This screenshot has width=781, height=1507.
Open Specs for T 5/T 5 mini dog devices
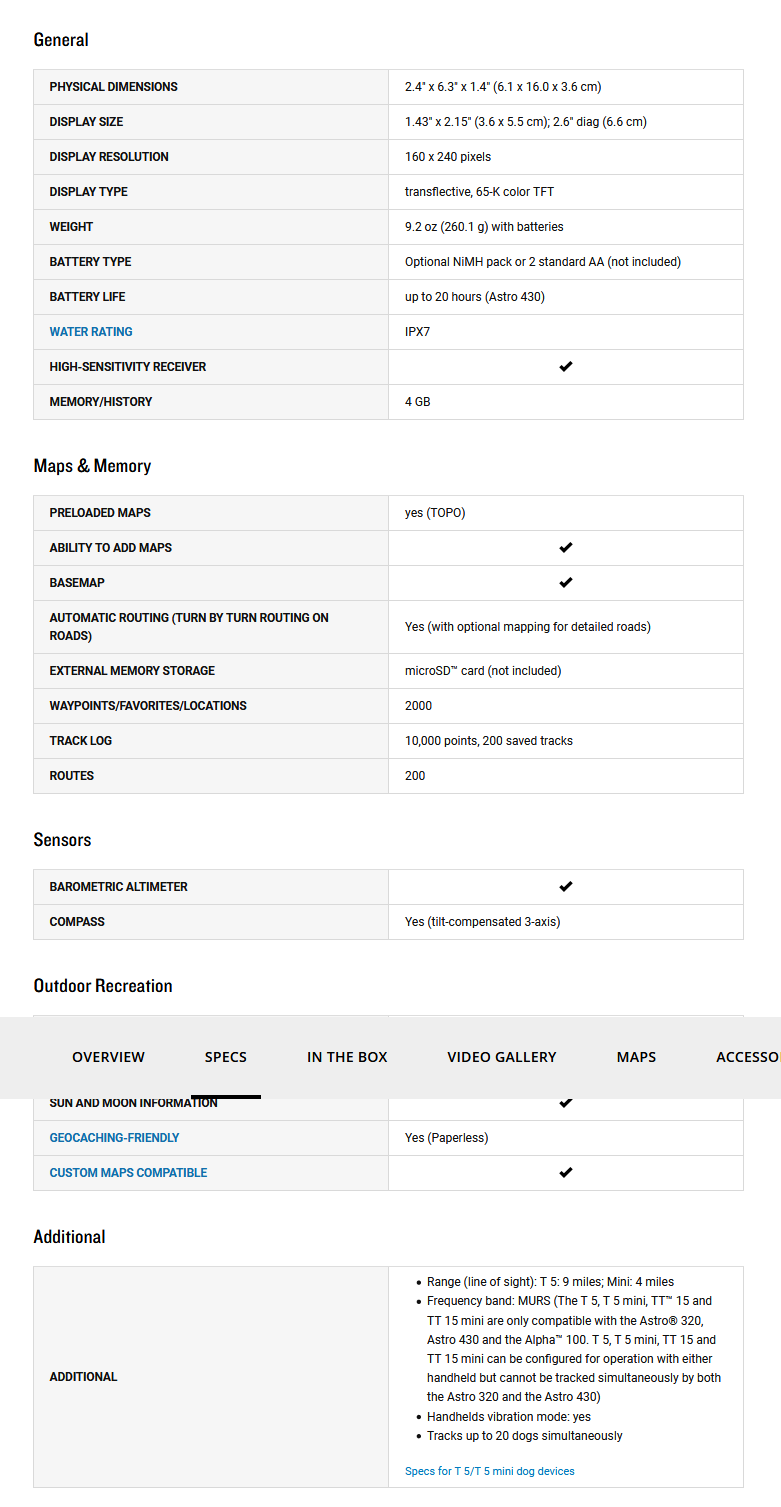point(489,1471)
